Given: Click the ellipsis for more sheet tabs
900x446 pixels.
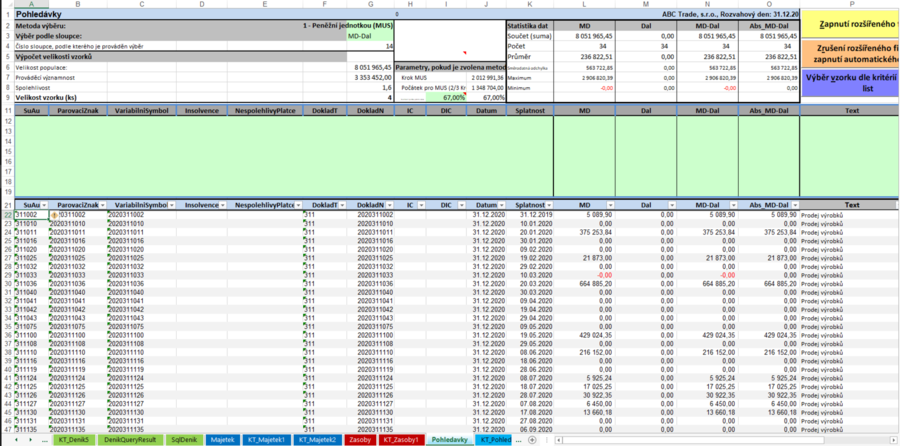Looking at the screenshot, I should click(x=44, y=439).
